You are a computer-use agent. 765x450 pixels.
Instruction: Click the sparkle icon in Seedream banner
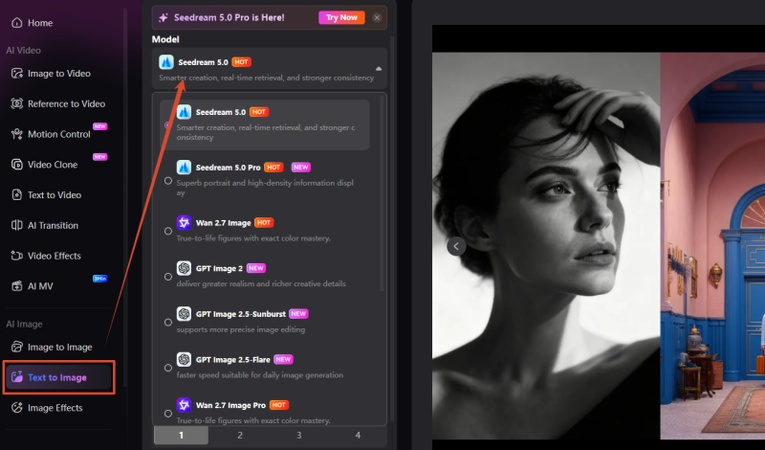[163, 18]
